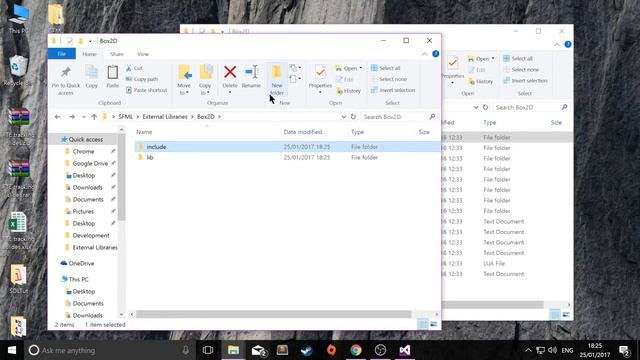Viewport: 640px width, 360px height.
Task: Open Development folder in navigation pane
Action: click(x=91, y=236)
